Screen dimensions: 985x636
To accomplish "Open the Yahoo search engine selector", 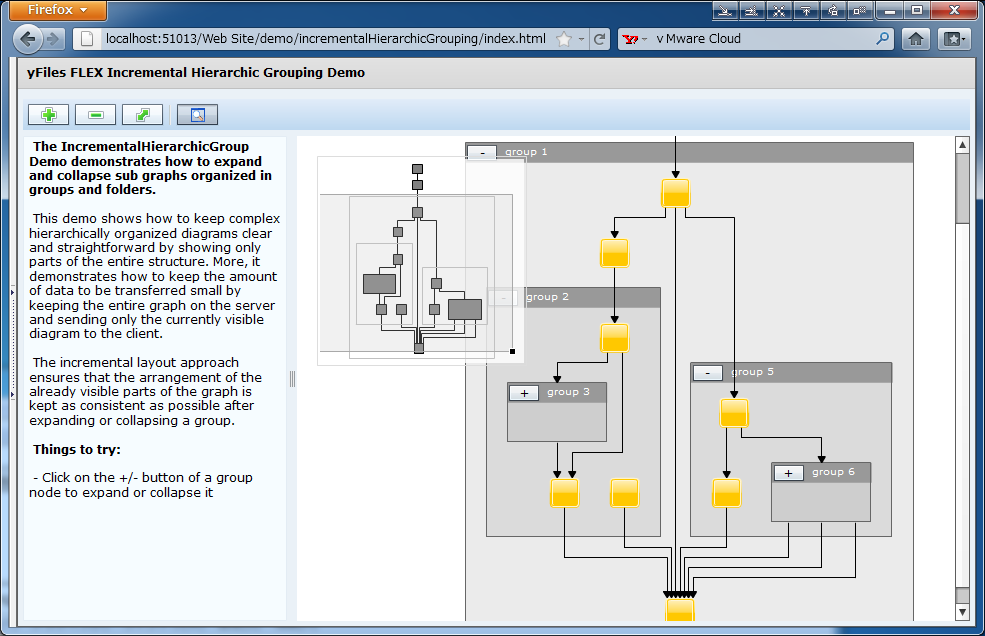I will 634,39.
